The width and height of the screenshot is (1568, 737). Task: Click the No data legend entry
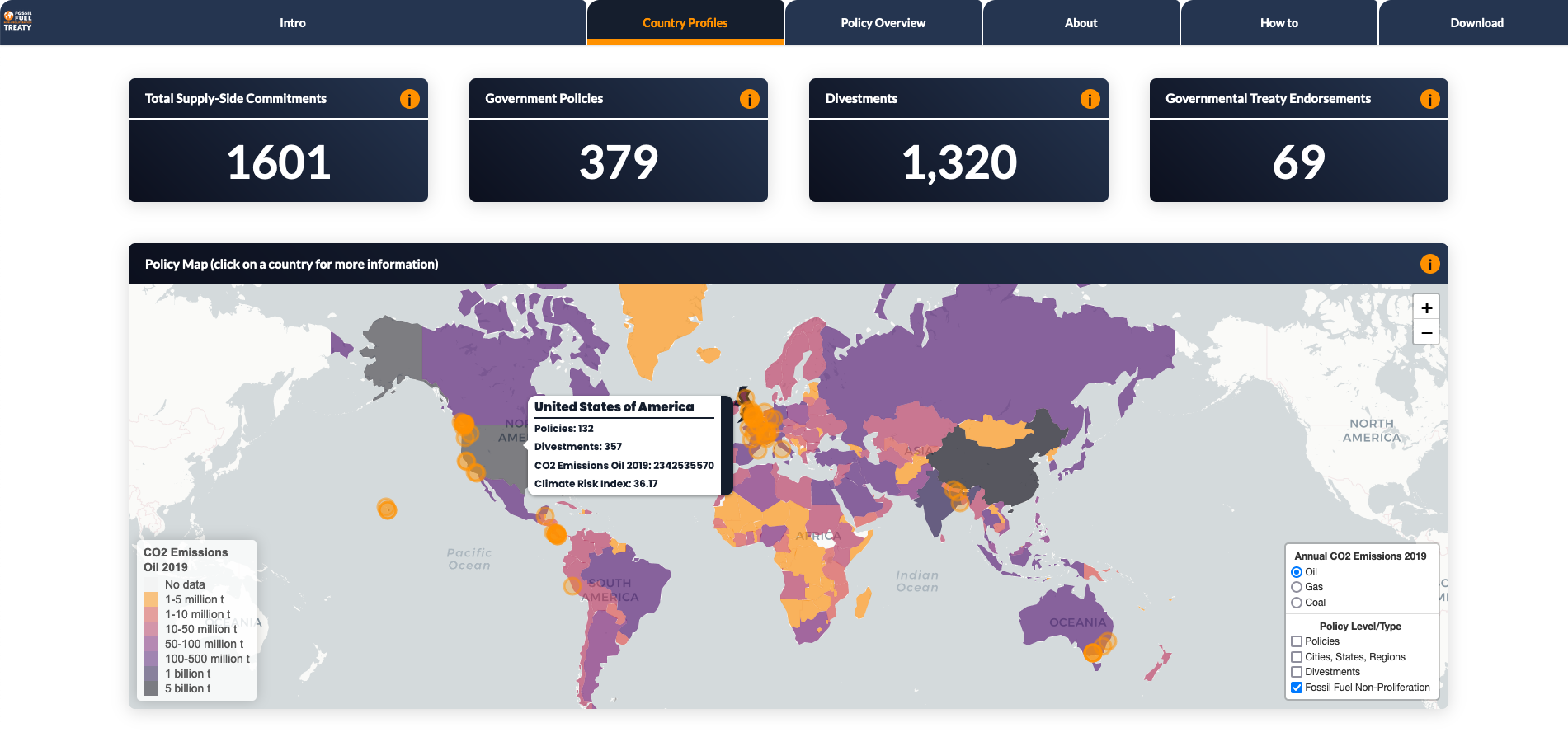[x=185, y=584]
